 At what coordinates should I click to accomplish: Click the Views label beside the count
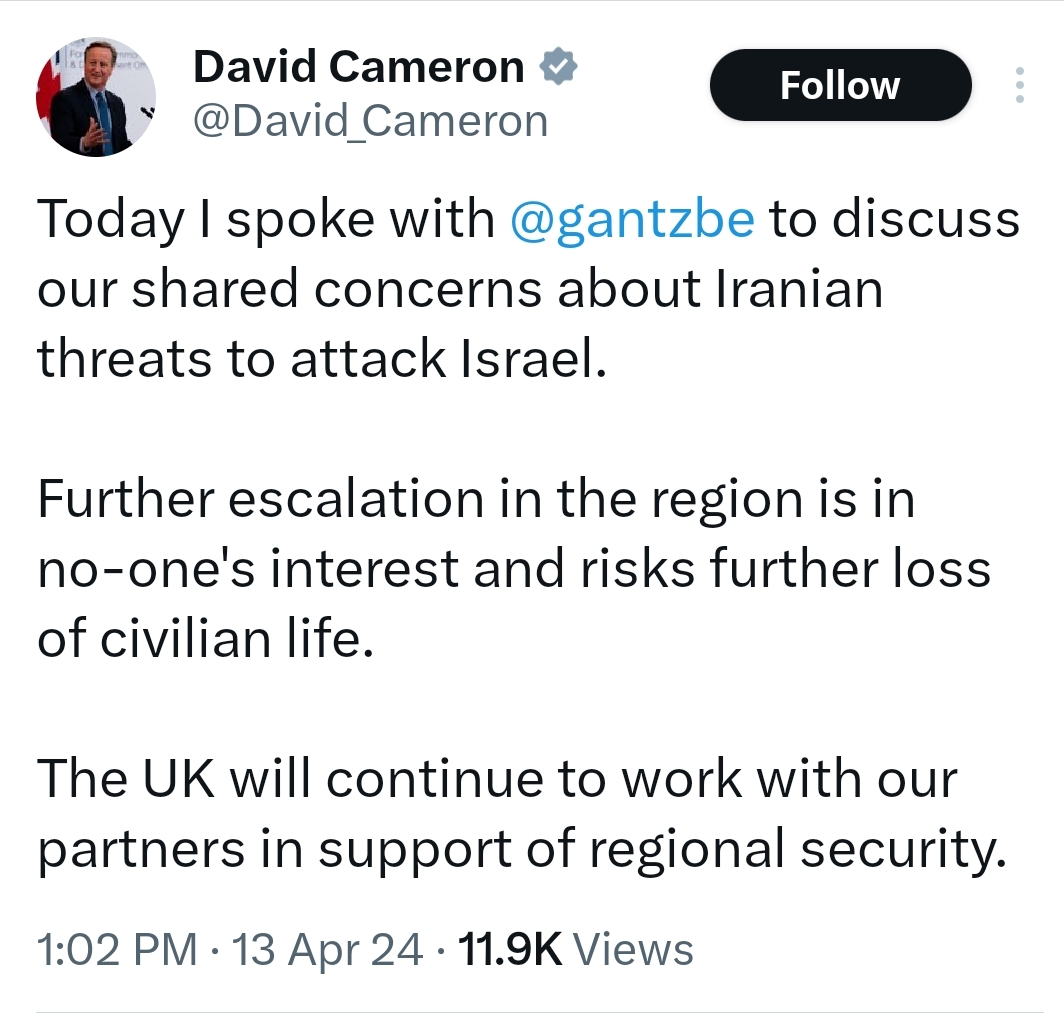tap(637, 949)
